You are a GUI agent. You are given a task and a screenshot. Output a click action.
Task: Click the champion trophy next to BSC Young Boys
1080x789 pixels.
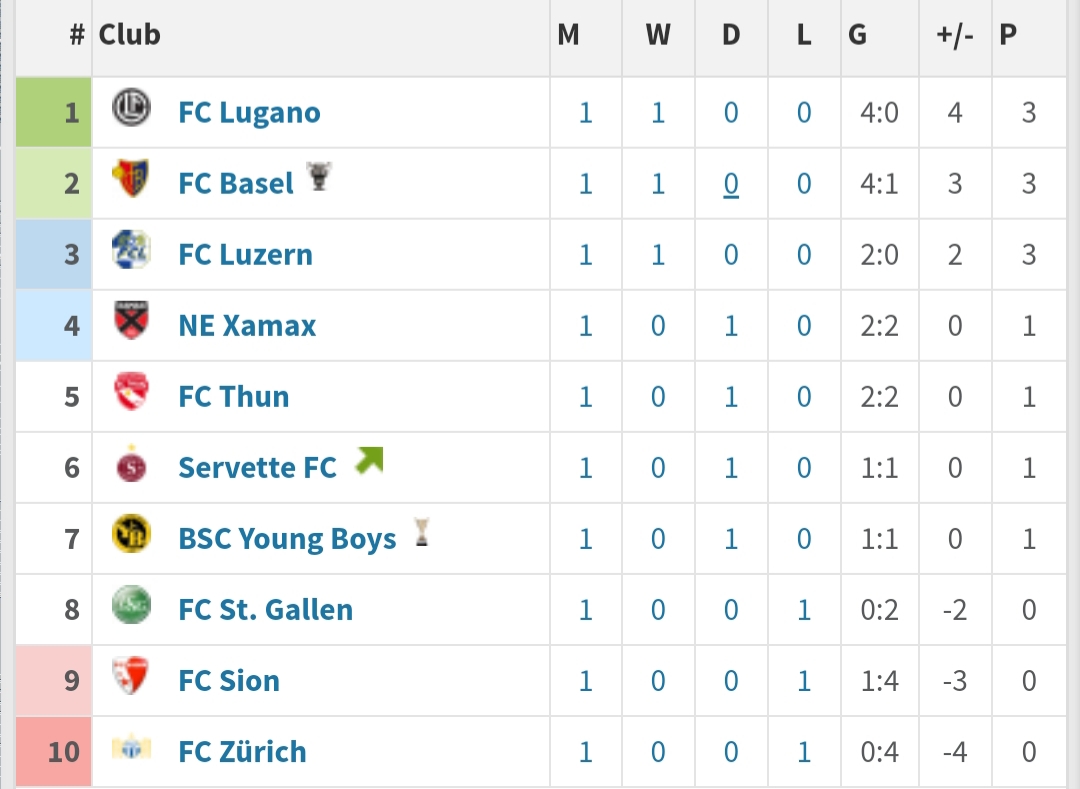click(422, 532)
